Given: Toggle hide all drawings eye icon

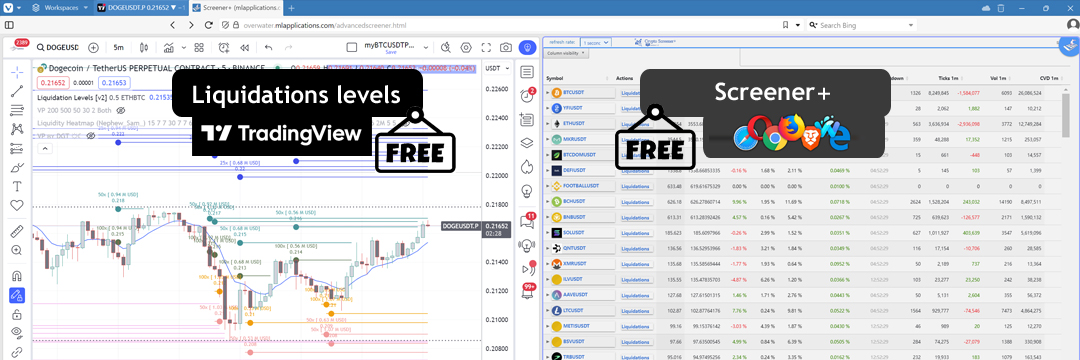Looking at the screenshot, I should (17, 333).
